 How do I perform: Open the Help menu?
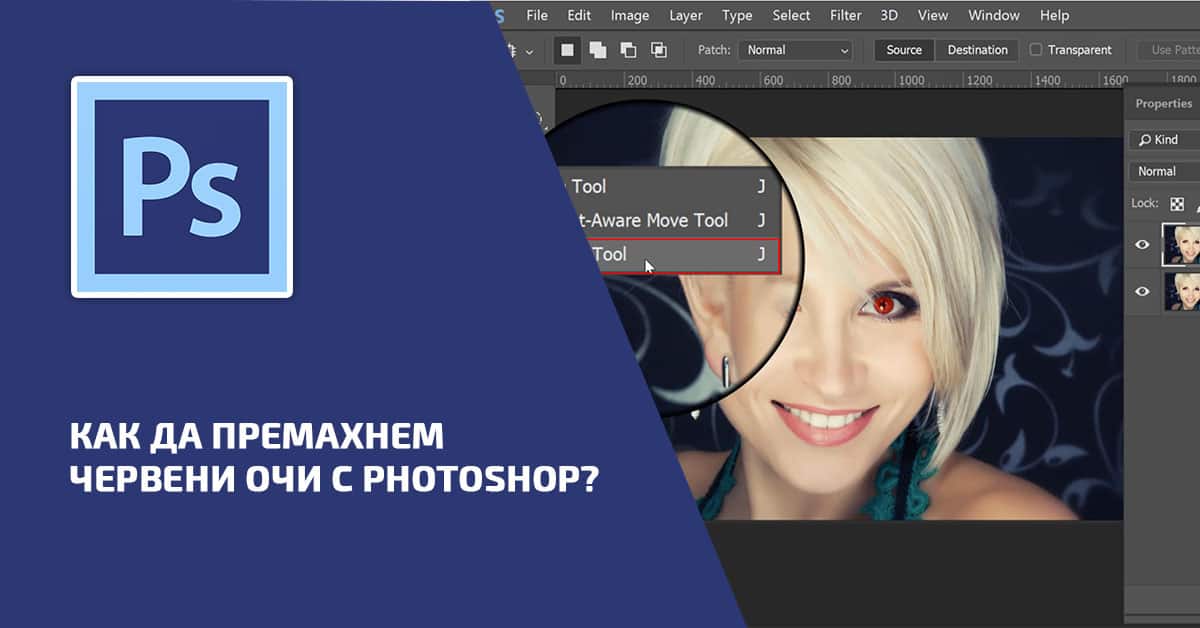coord(1054,15)
